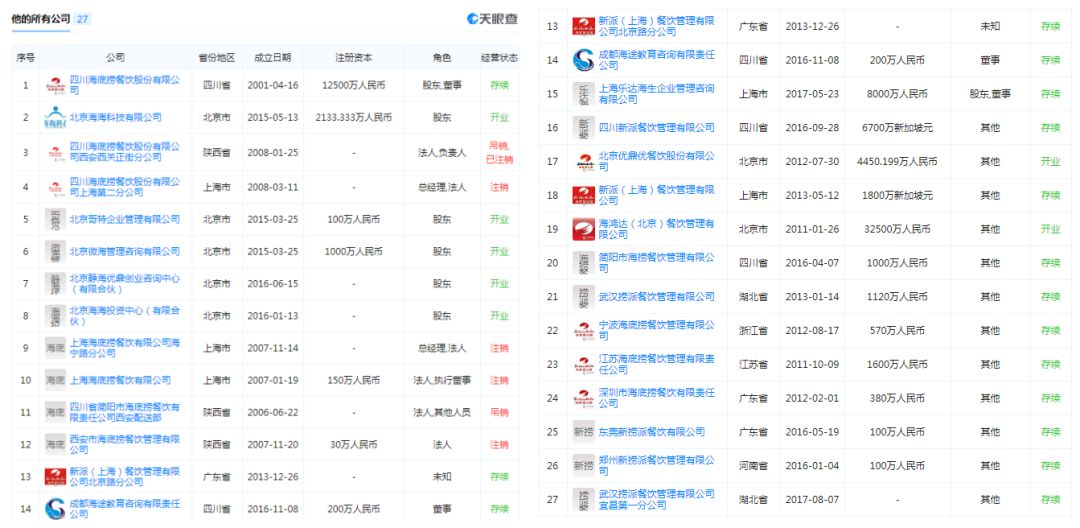Click the 深圳市海底捞餐饮 logo icon
Image resolution: width=1080 pixels, height=528 pixels.
tap(583, 398)
